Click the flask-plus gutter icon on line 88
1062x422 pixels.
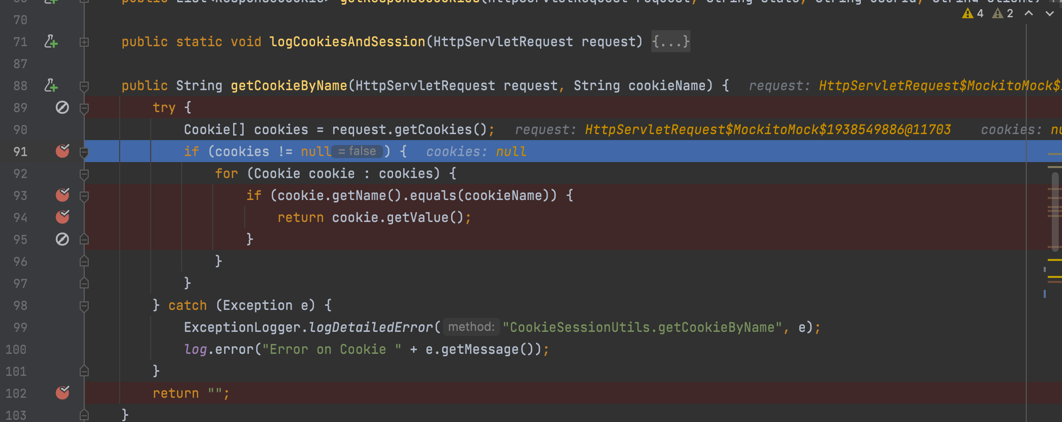point(51,86)
